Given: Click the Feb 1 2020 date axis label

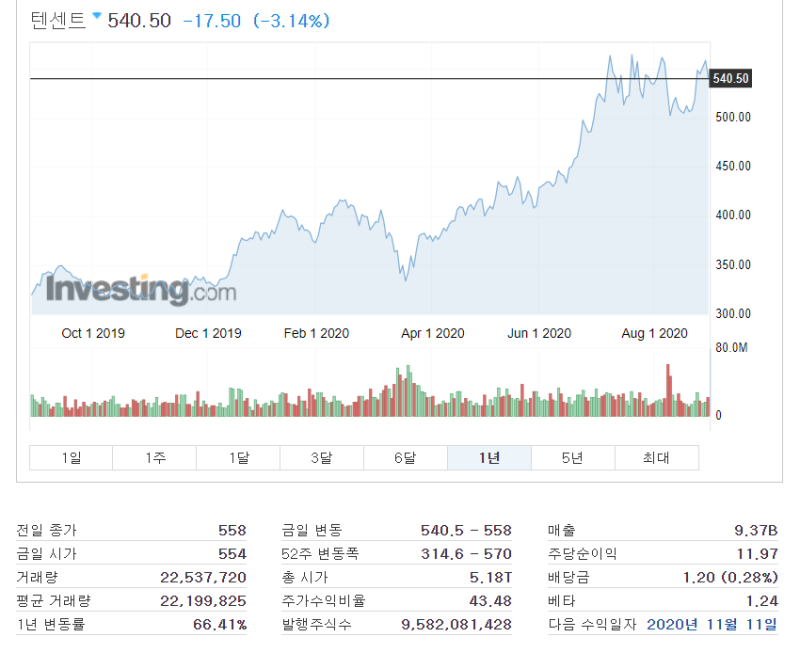Looking at the screenshot, I should point(316,333).
